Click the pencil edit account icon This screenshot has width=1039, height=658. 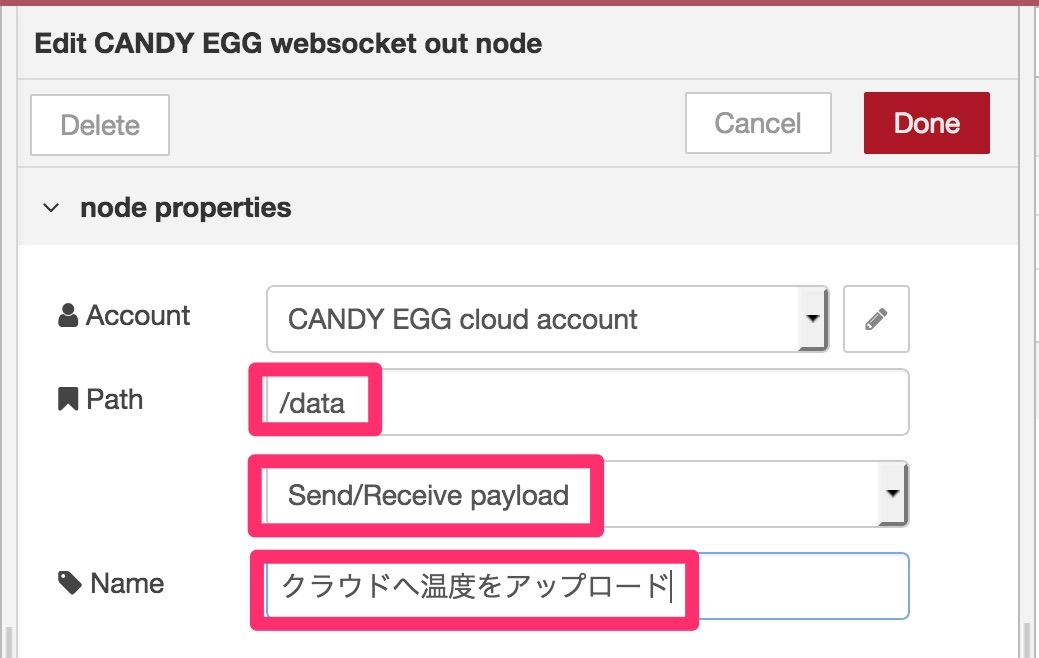pos(876,319)
